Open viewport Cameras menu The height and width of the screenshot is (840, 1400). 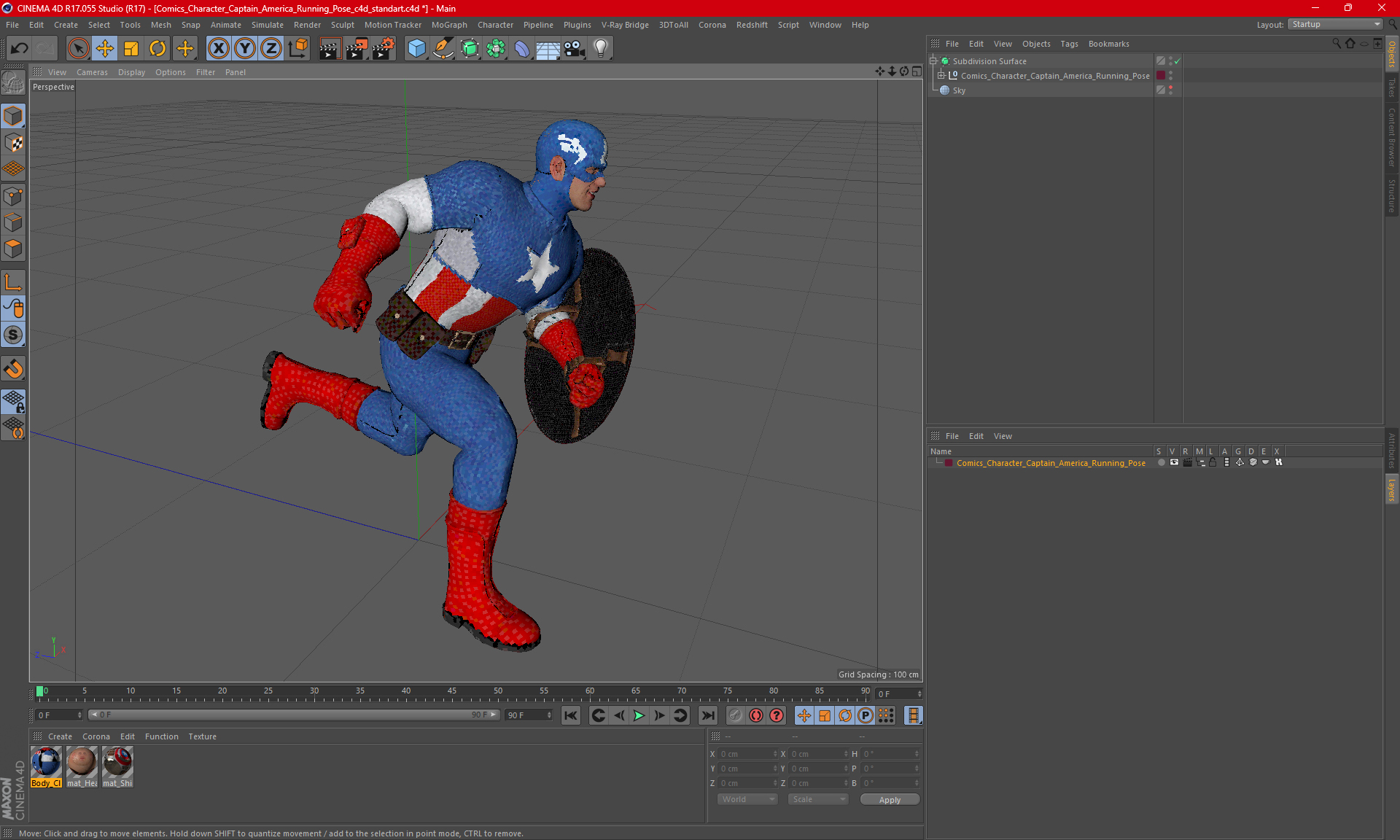(92, 72)
